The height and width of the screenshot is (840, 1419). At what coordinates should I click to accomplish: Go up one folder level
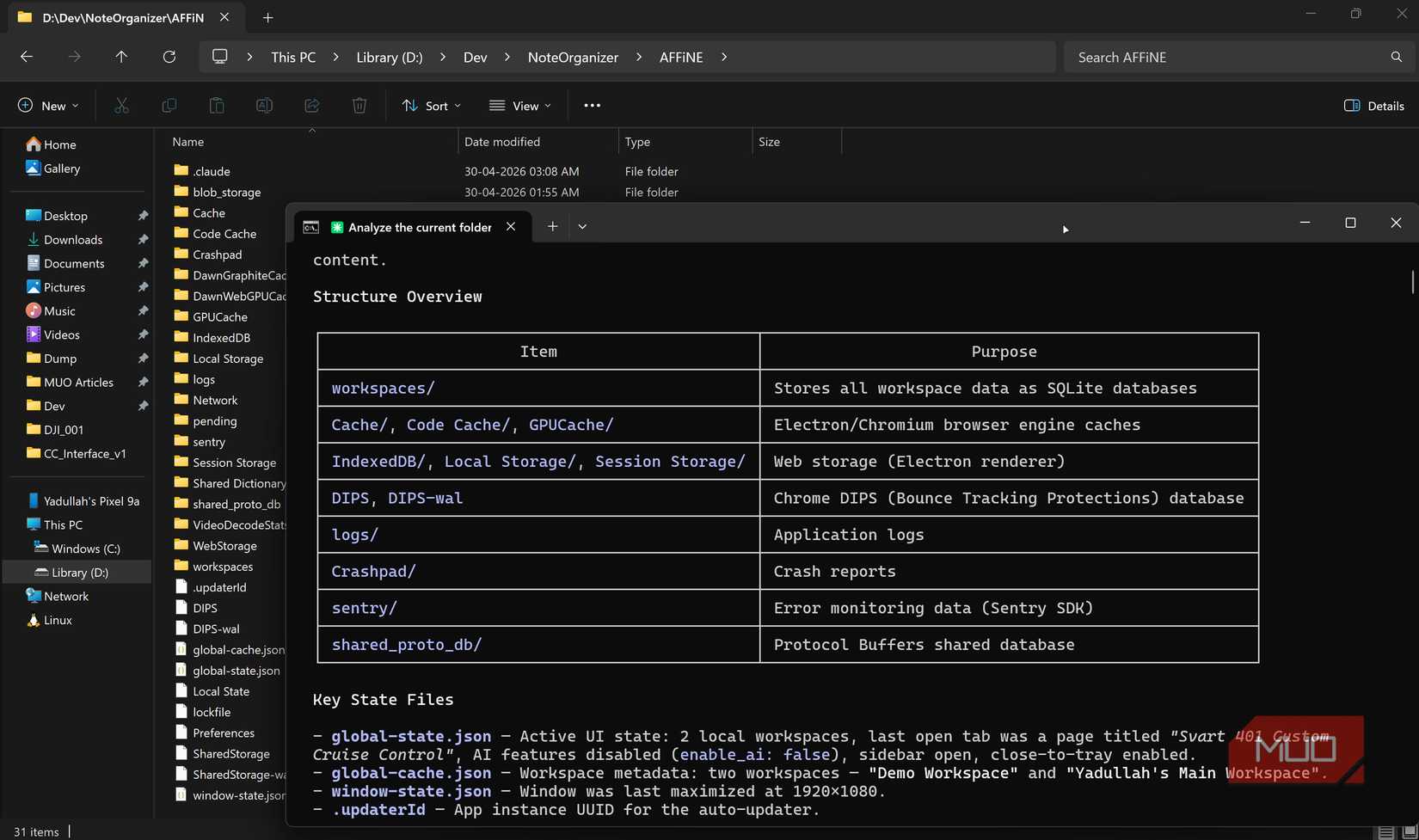(121, 57)
